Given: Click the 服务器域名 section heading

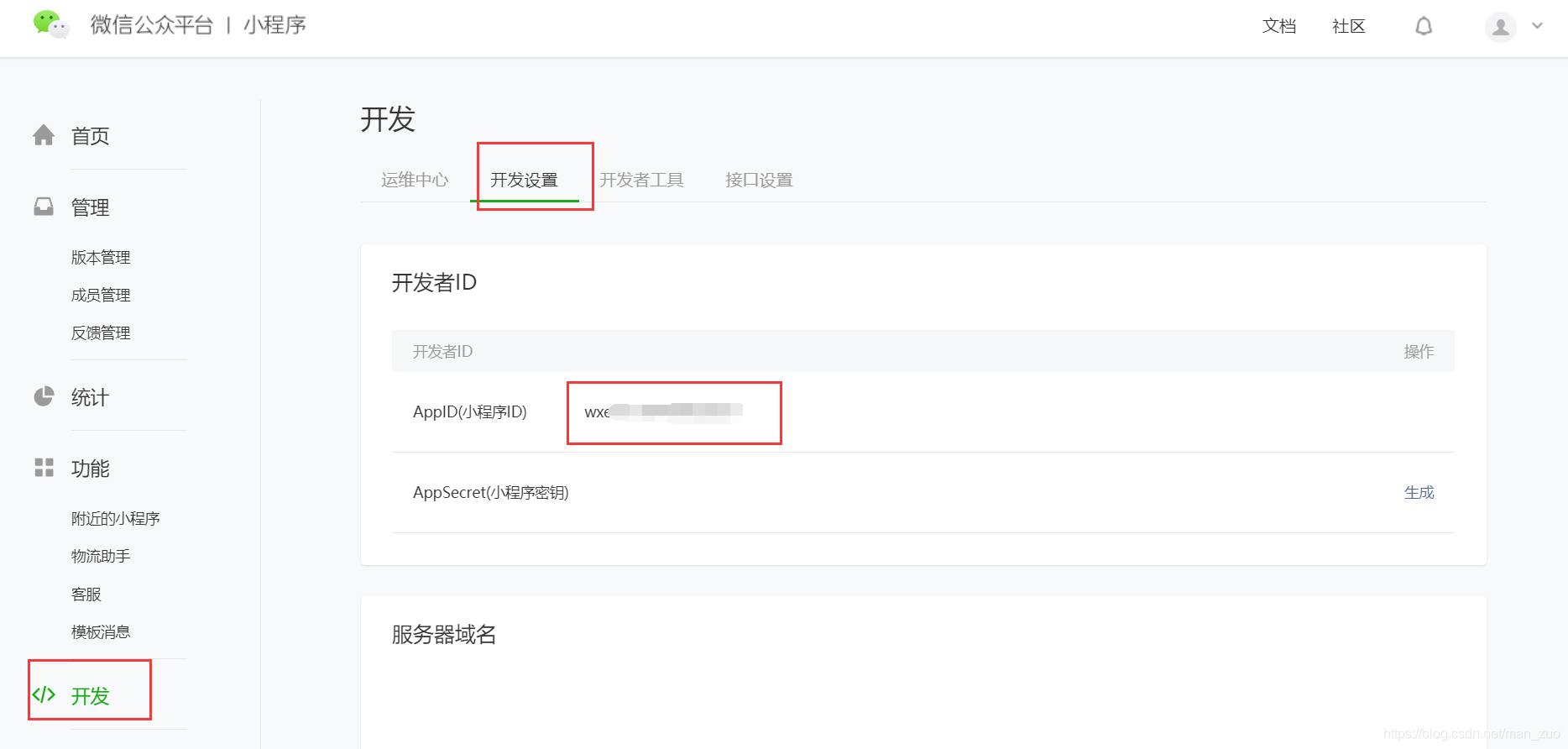Looking at the screenshot, I should [444, 634].
